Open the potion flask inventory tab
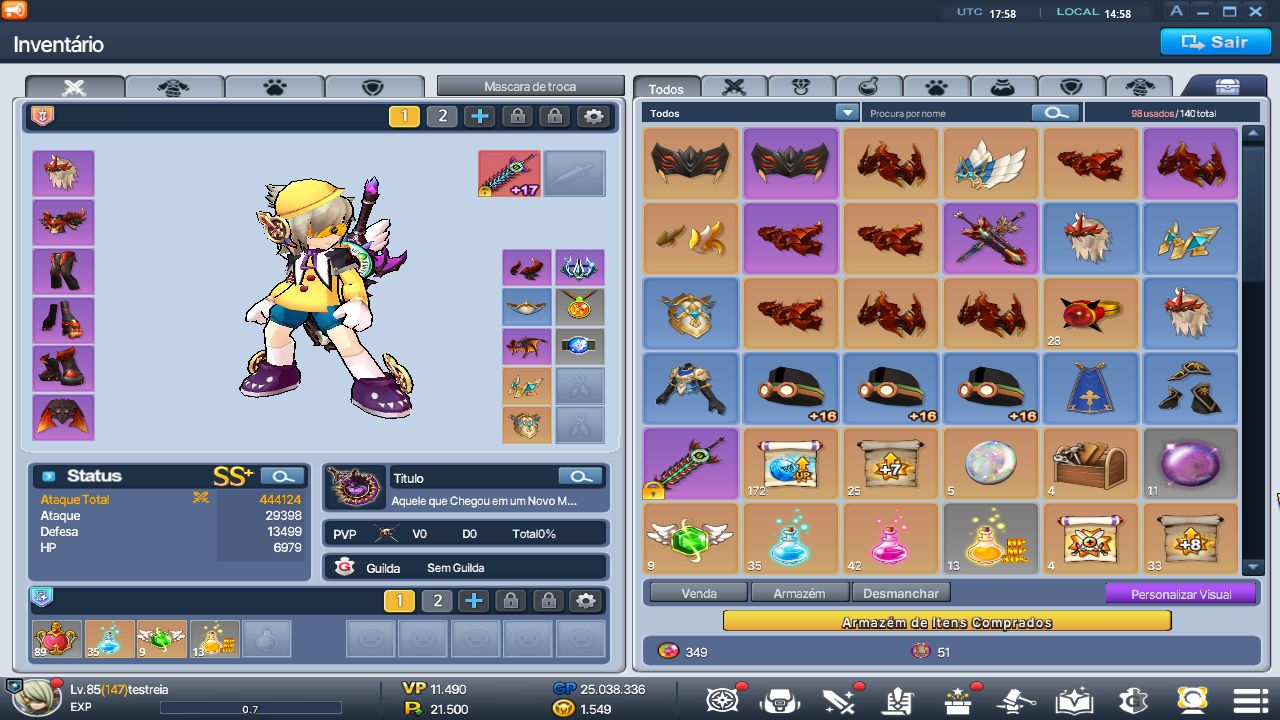Screen dimensions: 1280x720 coord(868,87)
